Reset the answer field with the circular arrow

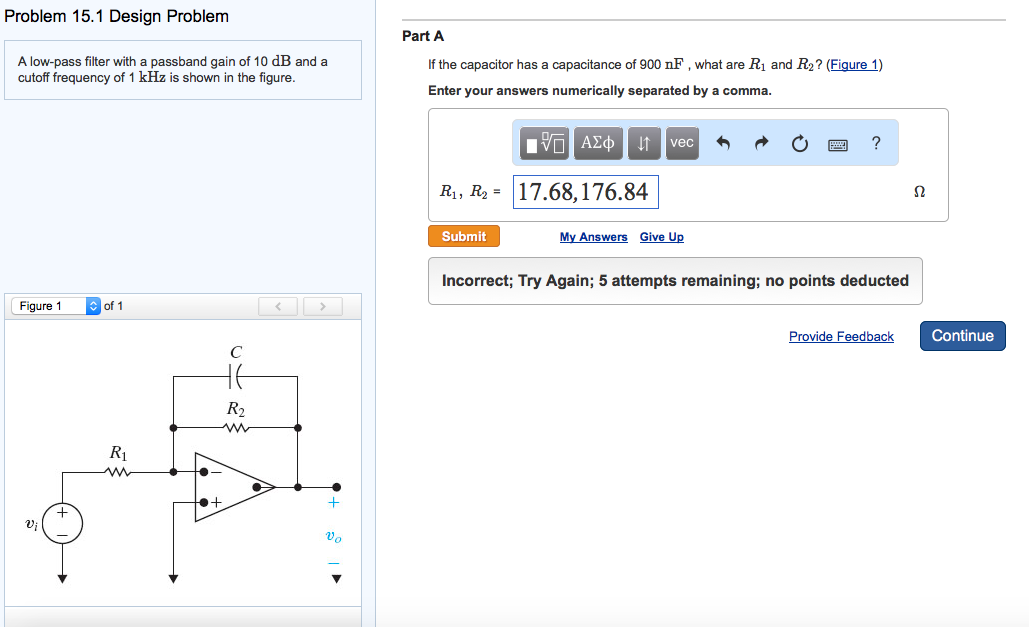click(799, 143)
